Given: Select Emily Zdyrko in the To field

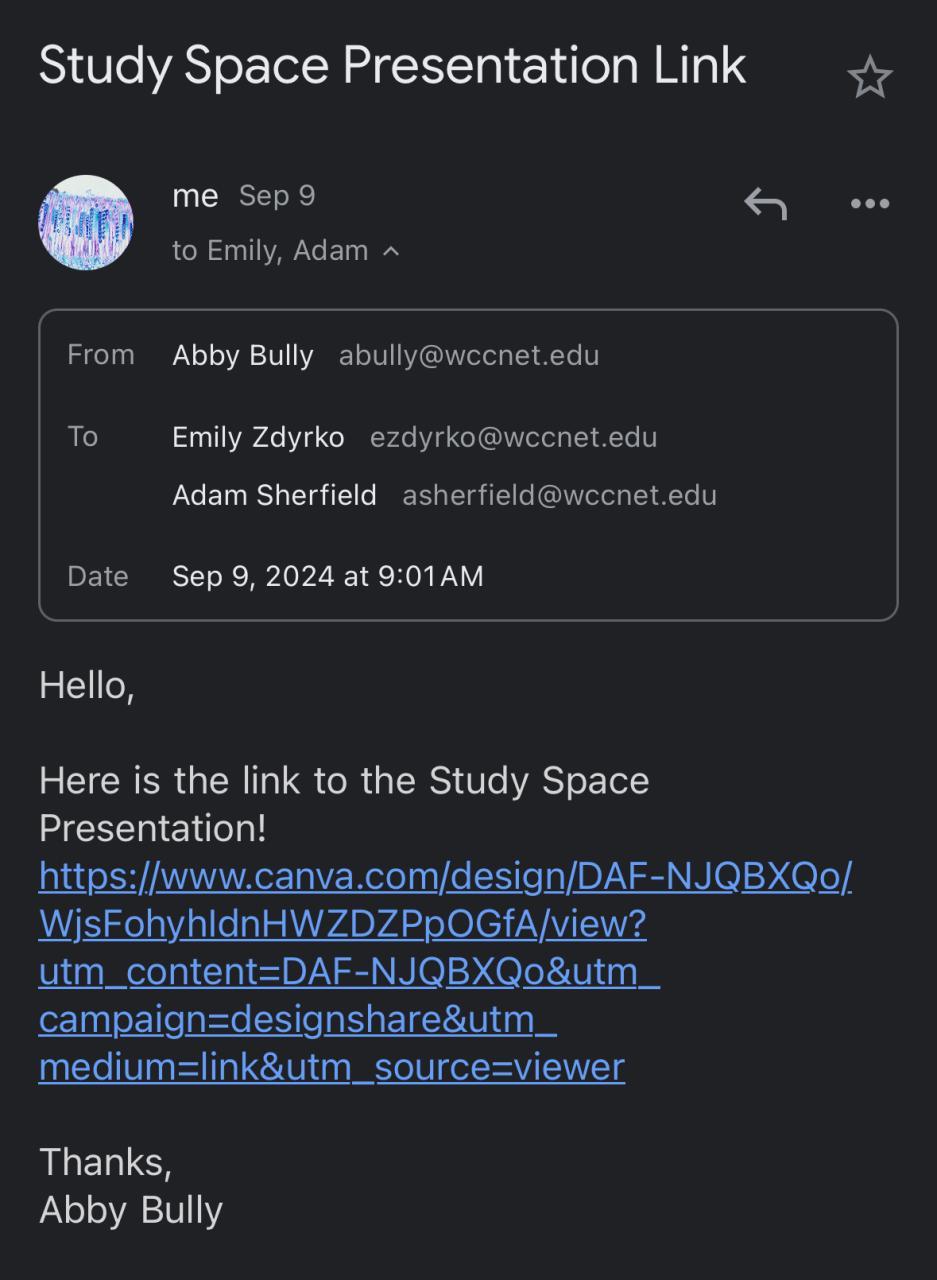Looking at the screenshot, I should coord(258,437).
